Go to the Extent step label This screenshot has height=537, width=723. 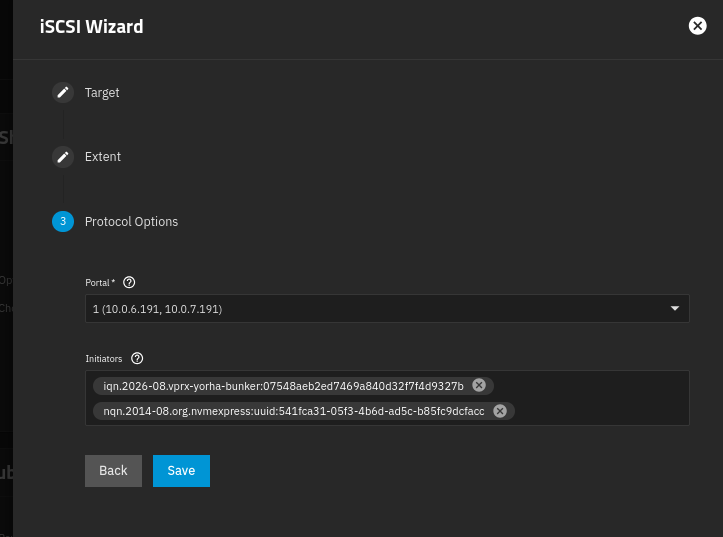[103, 157]
